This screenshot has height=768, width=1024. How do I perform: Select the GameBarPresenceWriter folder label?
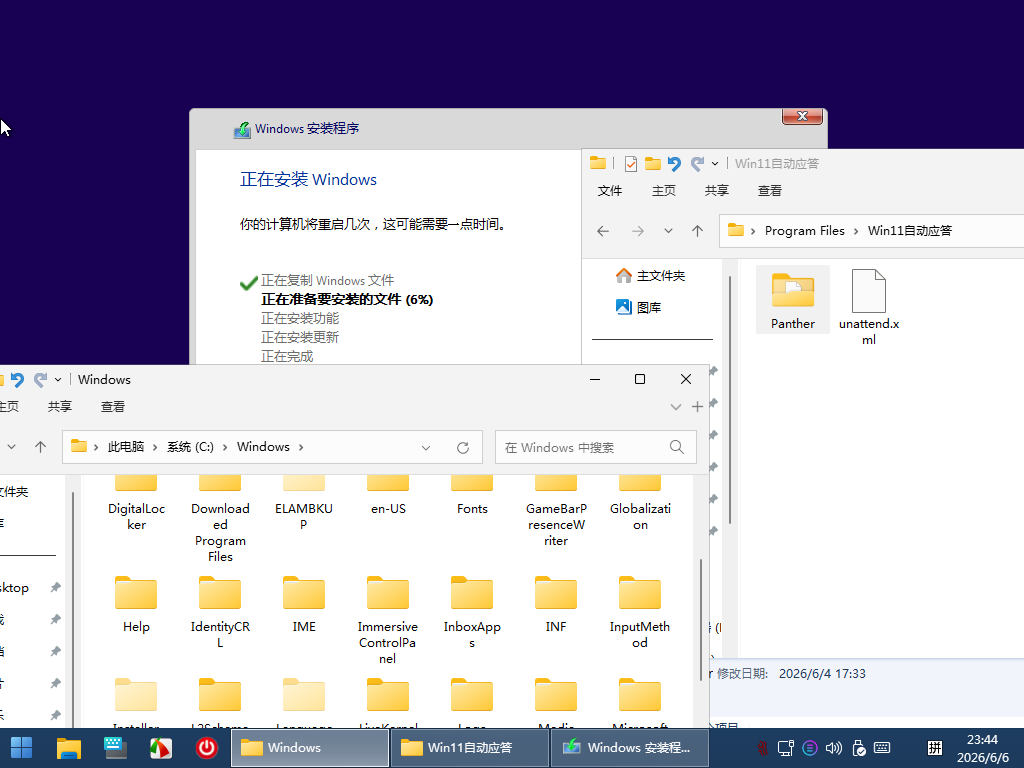click(x=556, y=524)
